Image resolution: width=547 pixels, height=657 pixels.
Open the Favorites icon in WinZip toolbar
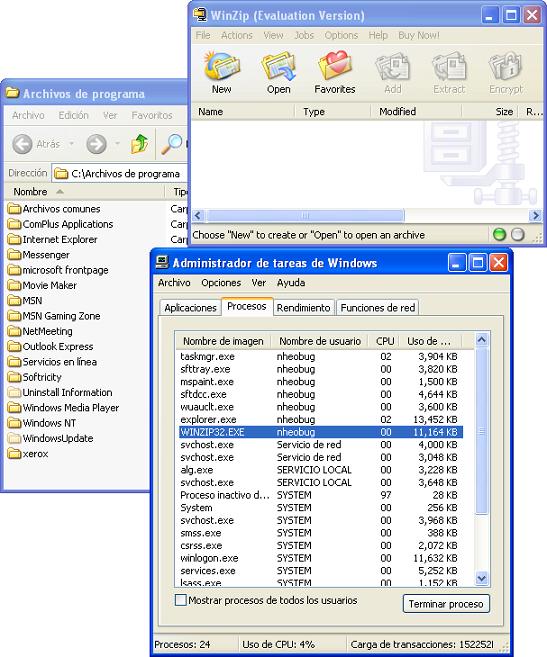[334, 72]
